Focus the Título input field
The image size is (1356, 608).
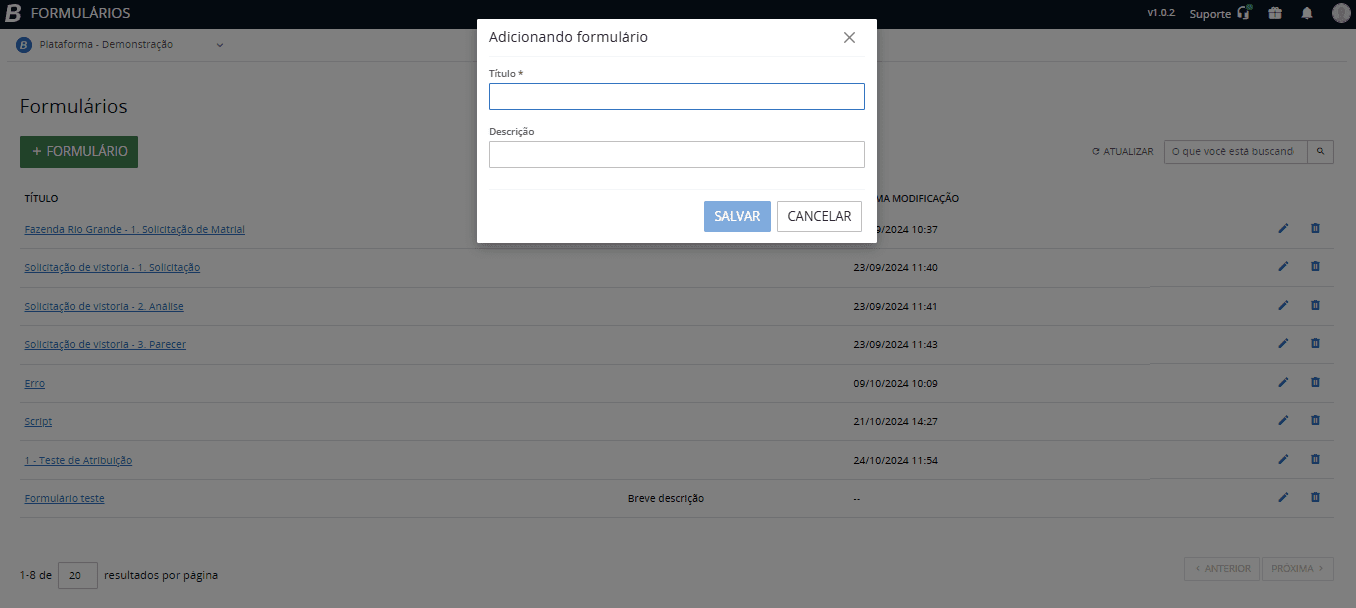click(x=676, y=96)
